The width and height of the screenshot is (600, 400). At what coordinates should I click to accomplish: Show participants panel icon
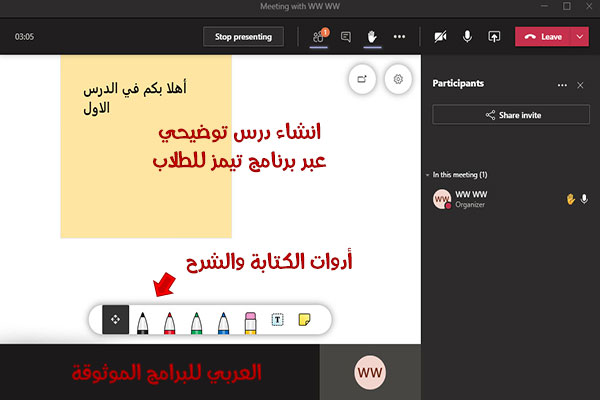pos(318,37)
